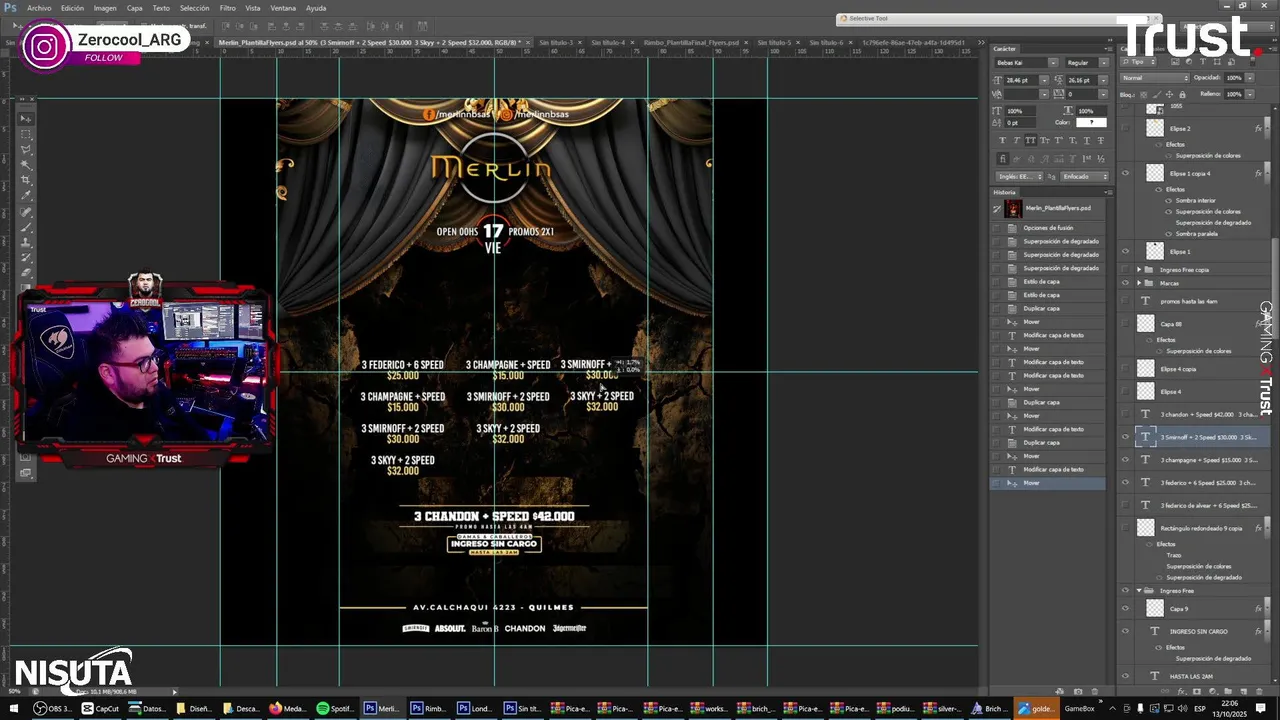The image size is (1280, 720).
Task: Show the promos hasta las 4am layer
Action: coord(1125,301)
